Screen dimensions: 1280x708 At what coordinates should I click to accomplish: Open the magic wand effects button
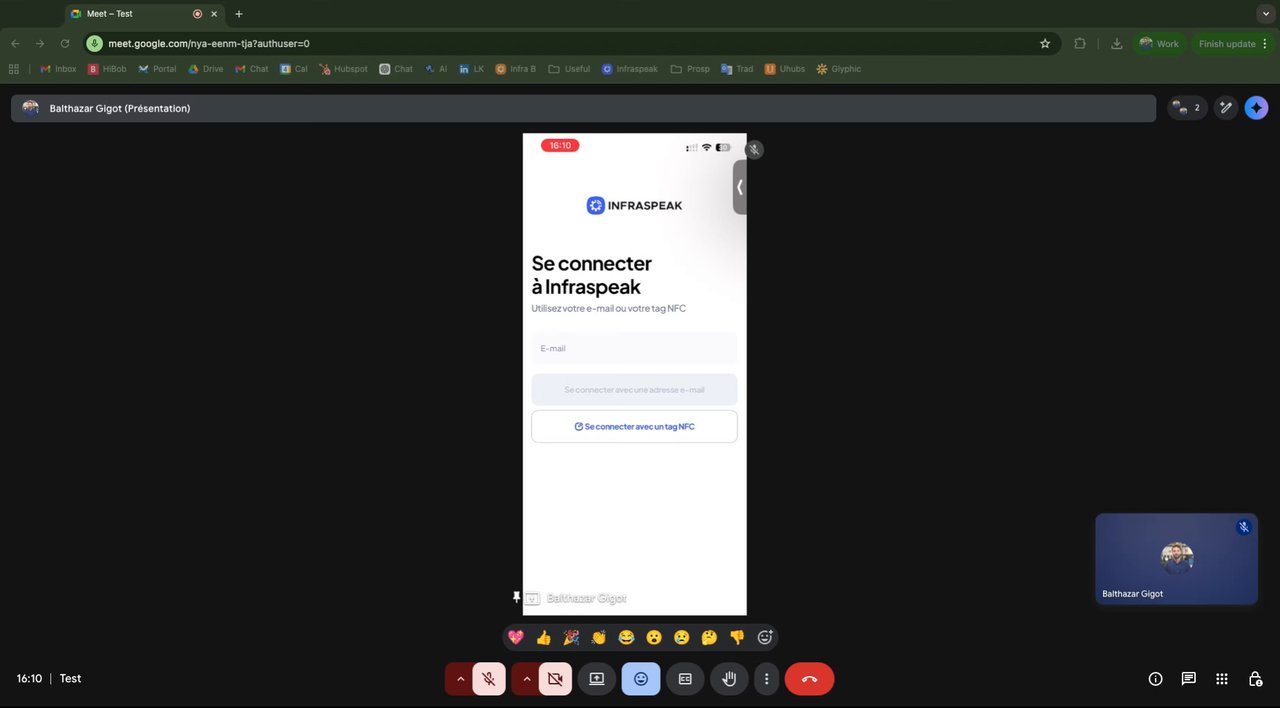(x=1226, y=108)
